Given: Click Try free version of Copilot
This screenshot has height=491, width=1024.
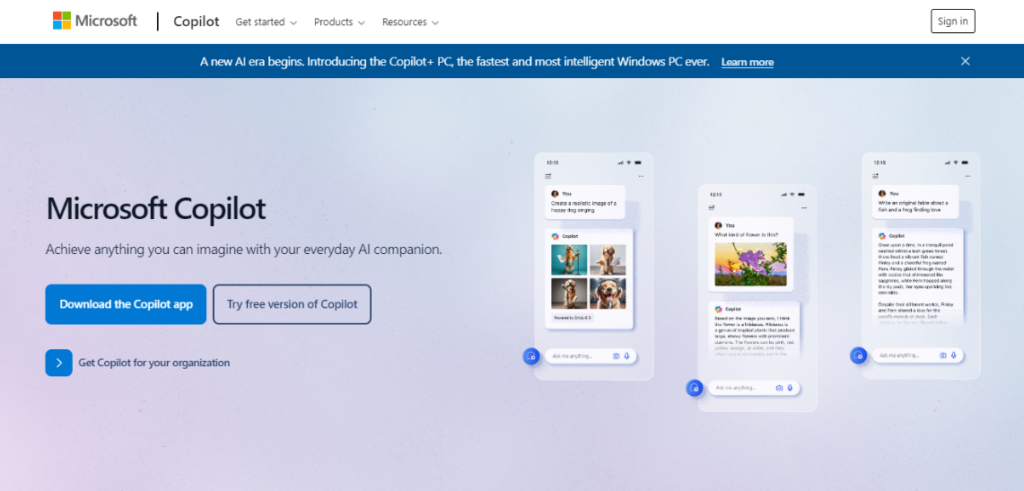Looking at the screenshot, I should coord(292,304).
